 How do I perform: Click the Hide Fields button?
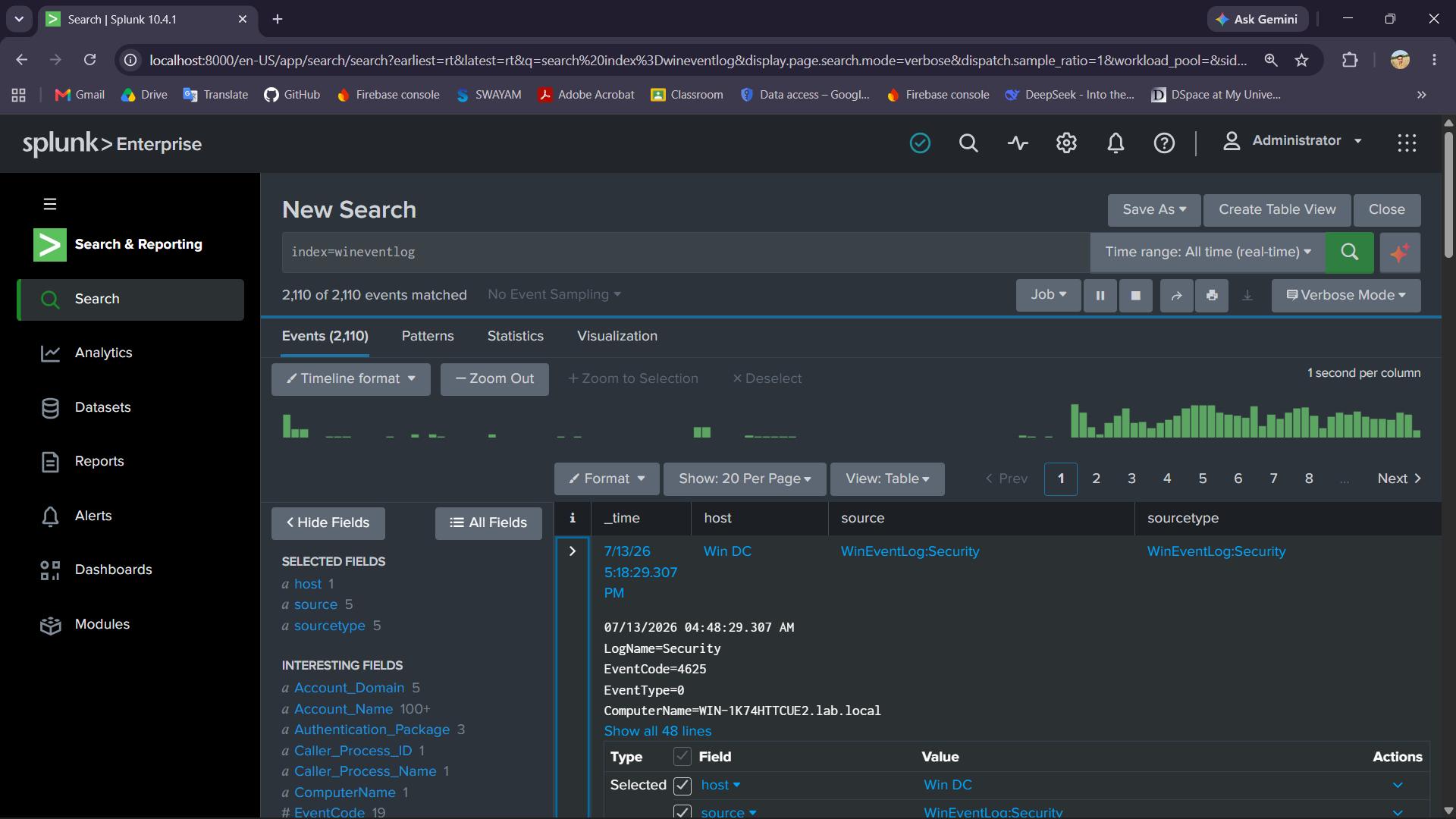tap(328, 523)
